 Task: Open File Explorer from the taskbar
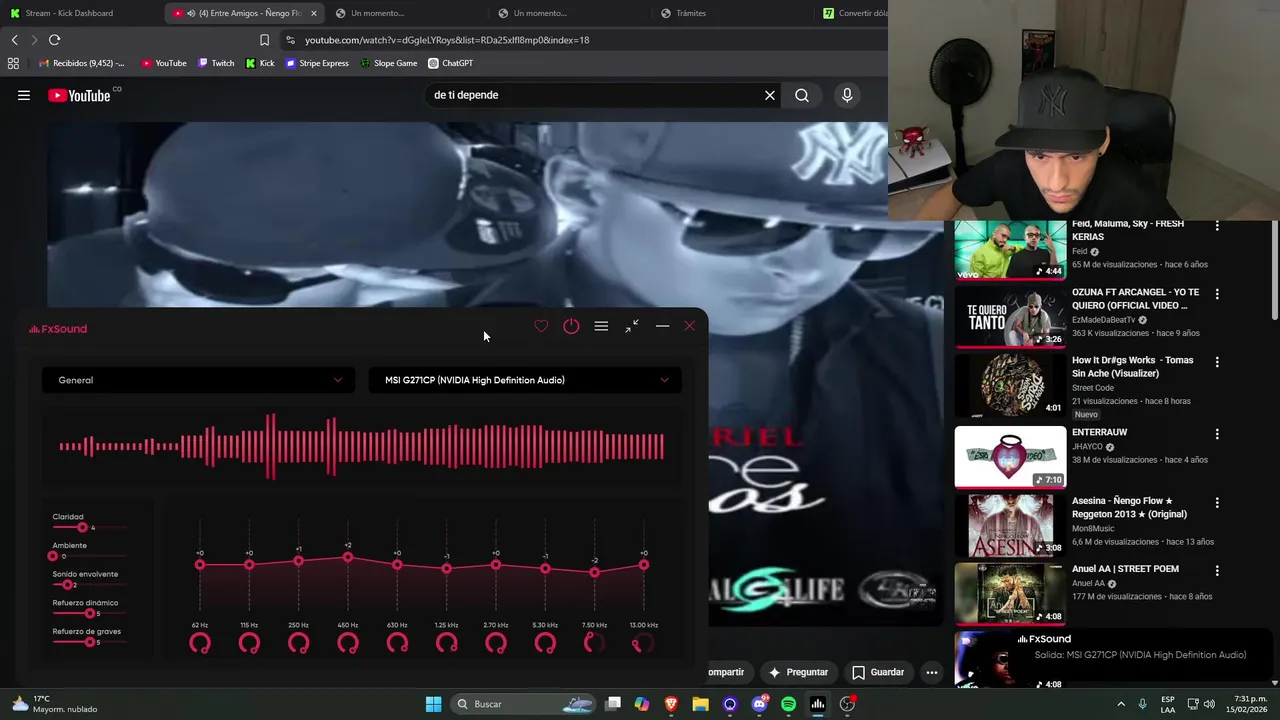701,704
